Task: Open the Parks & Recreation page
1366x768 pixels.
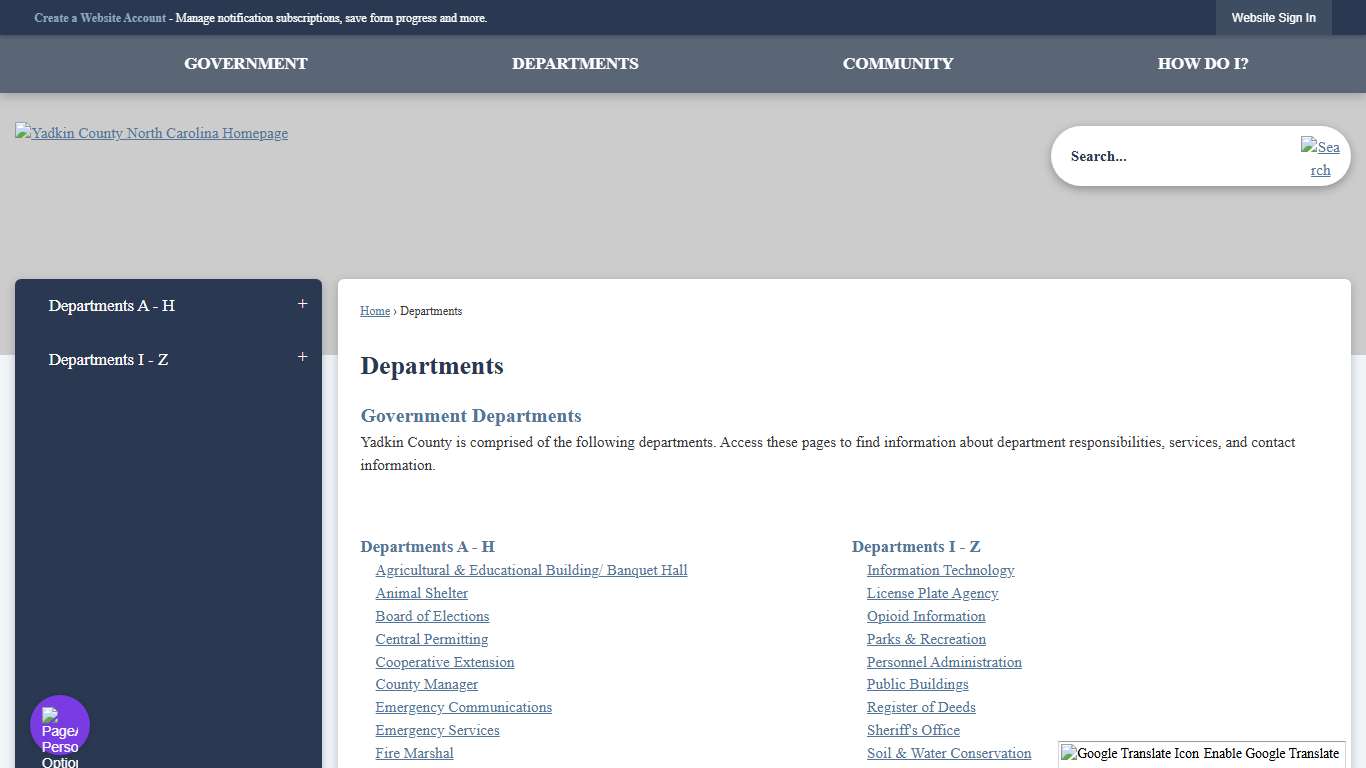Action: point(925,639)
